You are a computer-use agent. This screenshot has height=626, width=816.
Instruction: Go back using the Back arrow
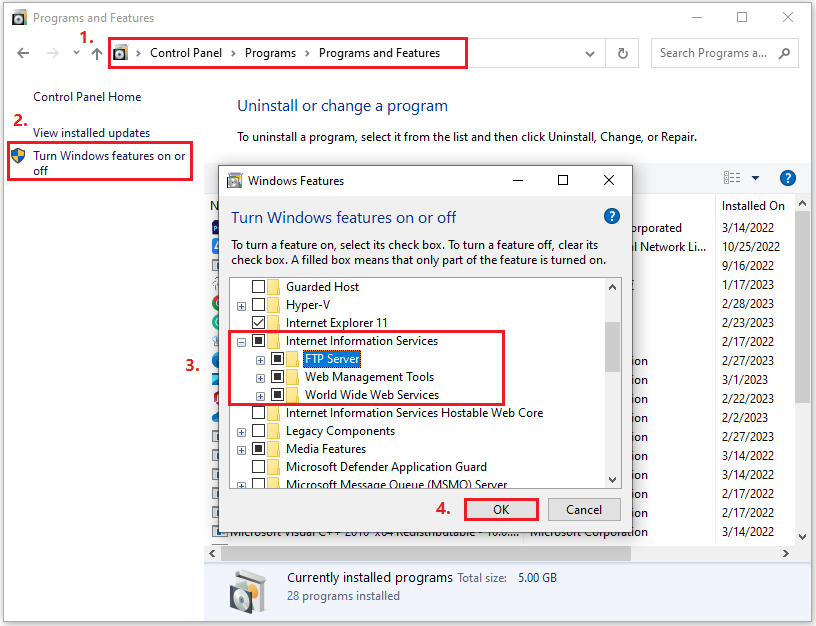tap(23, 53)
